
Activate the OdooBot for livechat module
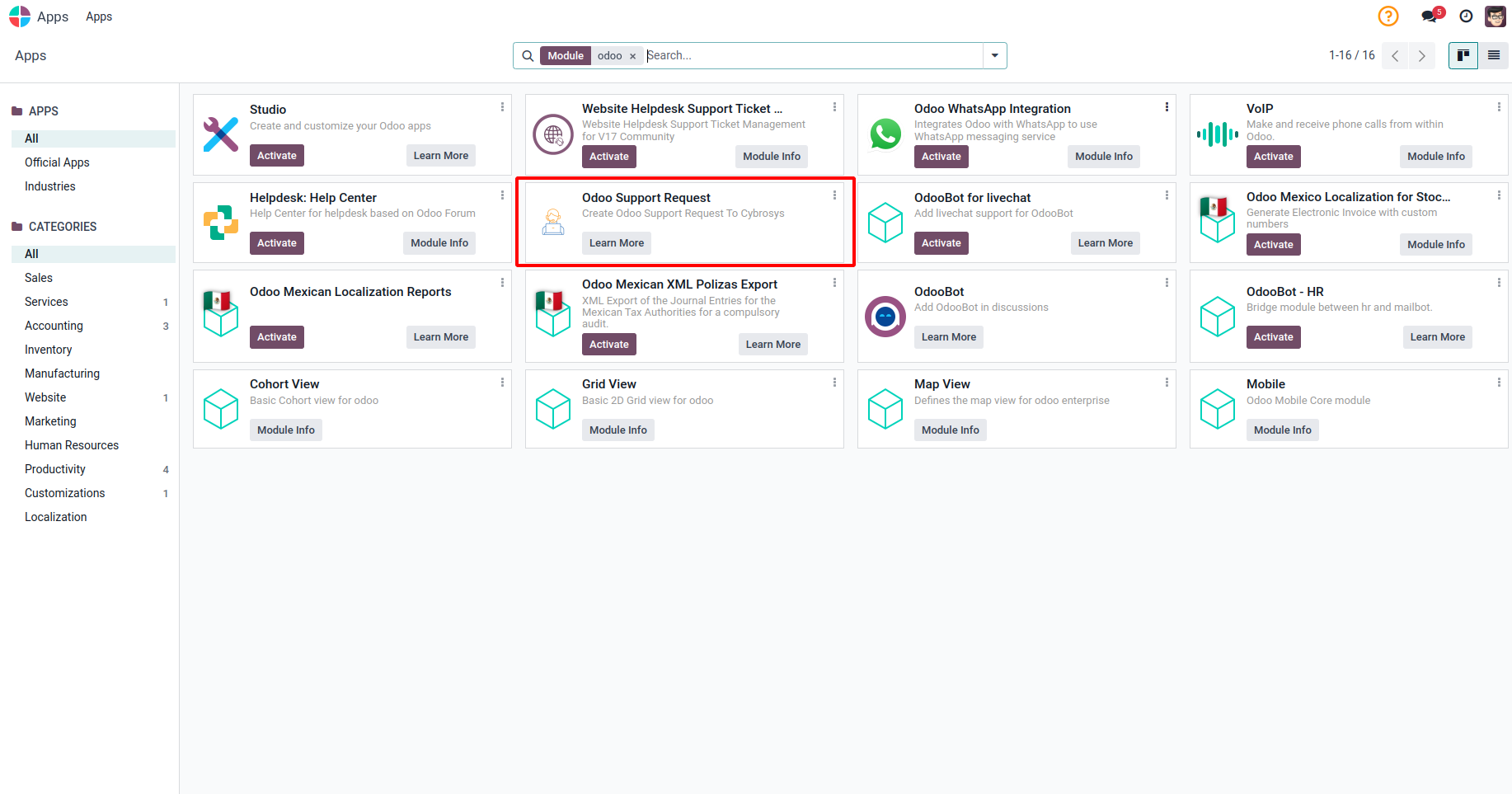click(x=941, y=243)
